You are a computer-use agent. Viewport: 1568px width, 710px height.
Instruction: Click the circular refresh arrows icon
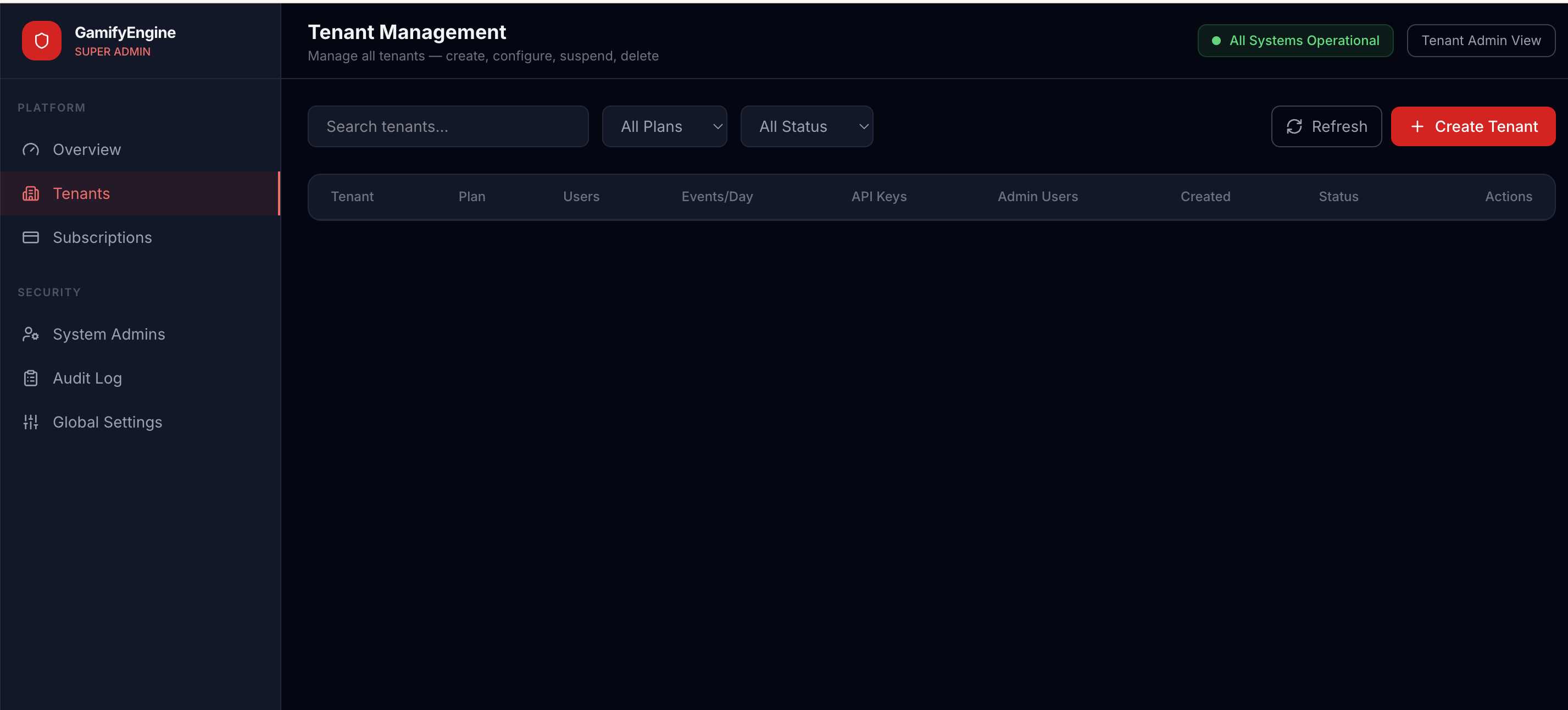click(1295, 126)
